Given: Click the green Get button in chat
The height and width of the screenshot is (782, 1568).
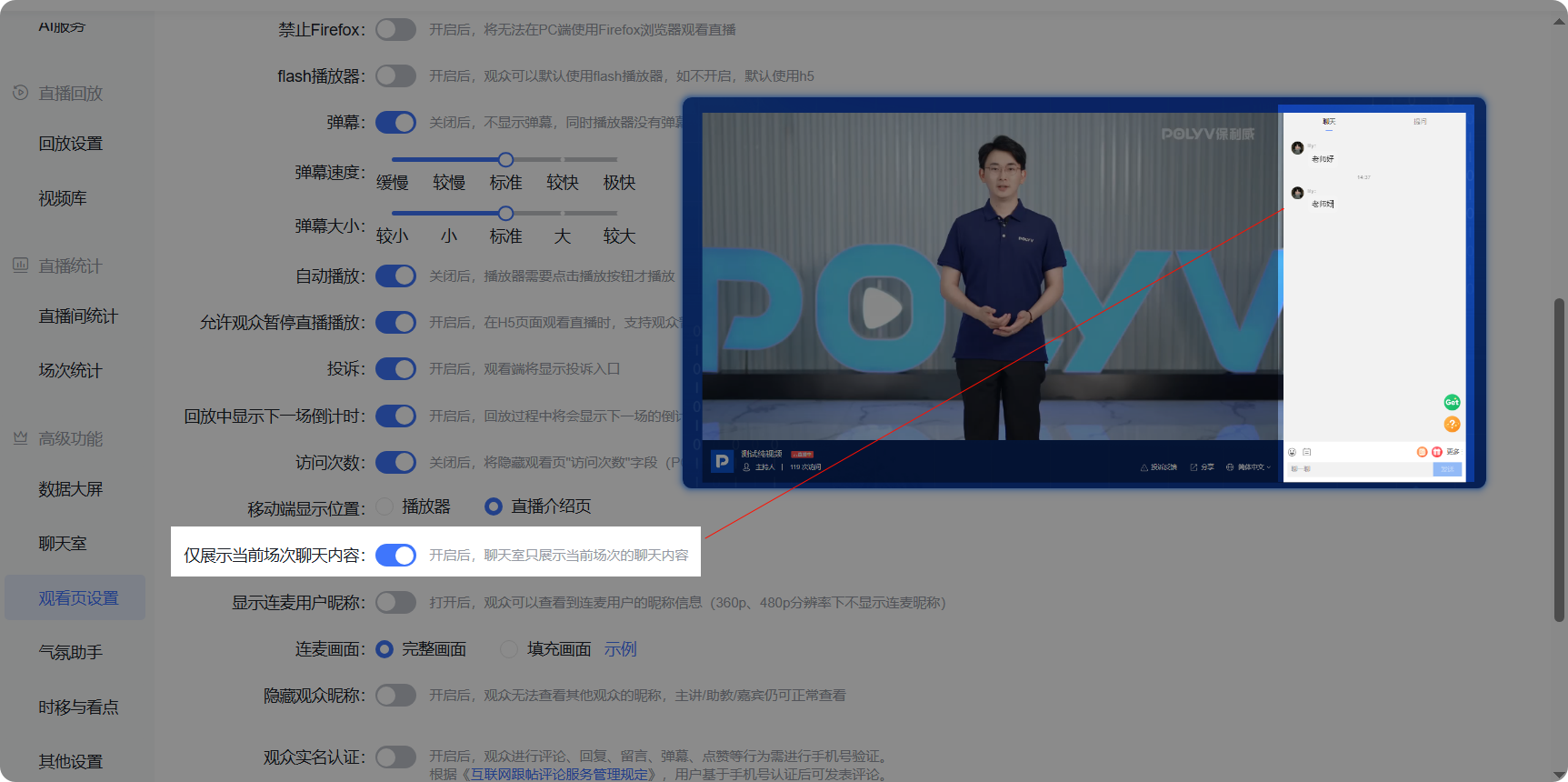Looking at the screenshot, I should [1452, 402].
